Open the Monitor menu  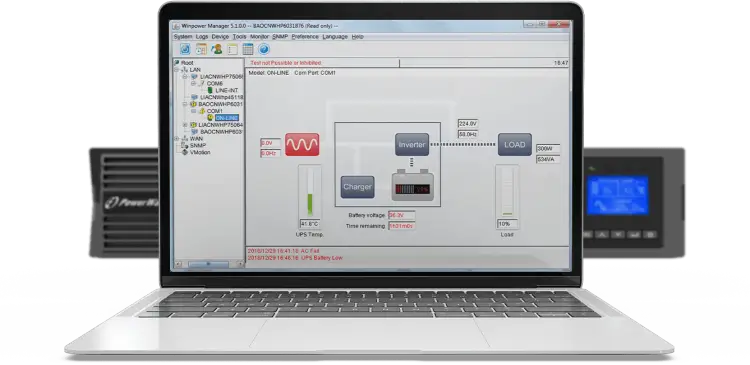click(x=259, y=37)
